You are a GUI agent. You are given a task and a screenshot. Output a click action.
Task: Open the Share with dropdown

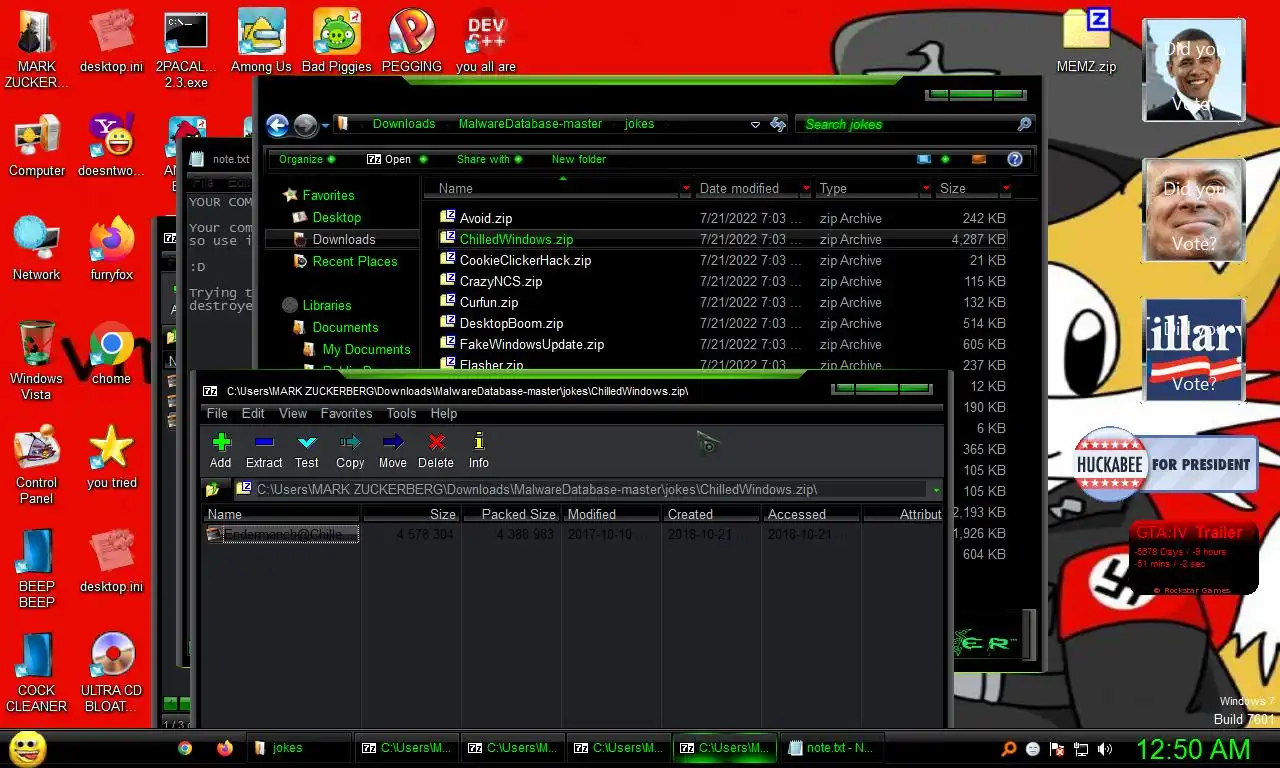click(489, 159)
